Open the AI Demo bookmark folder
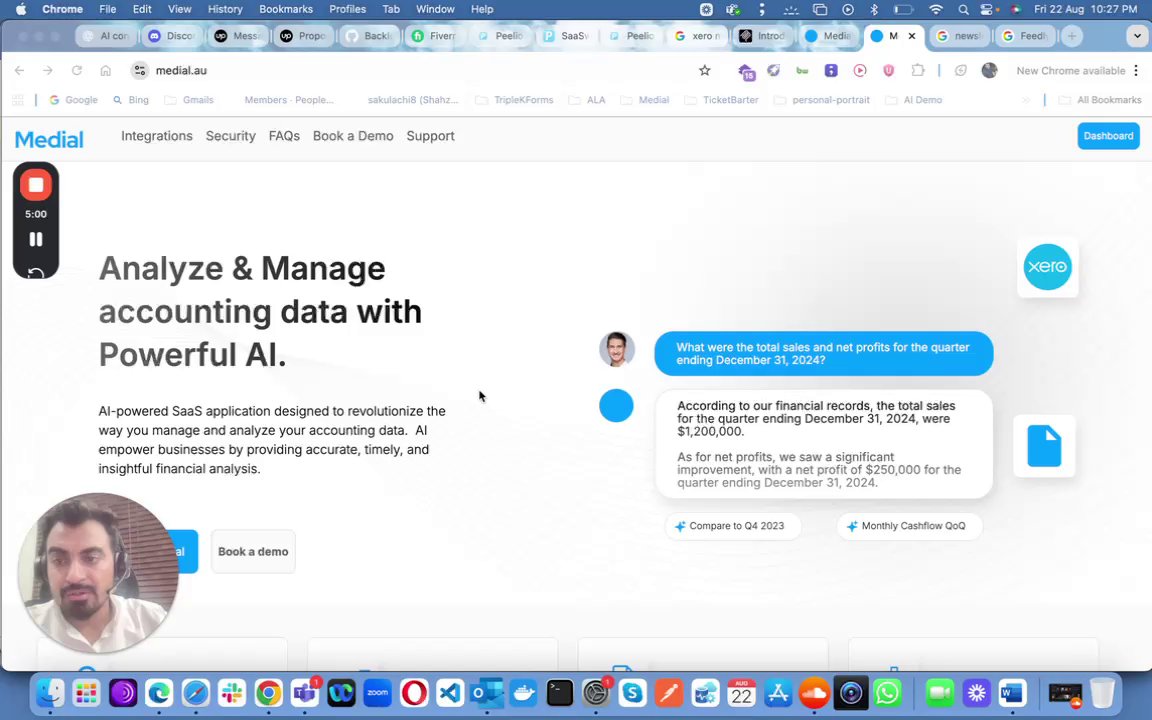Viewport: 1152px width, 720px height. [x=913, y=100]
